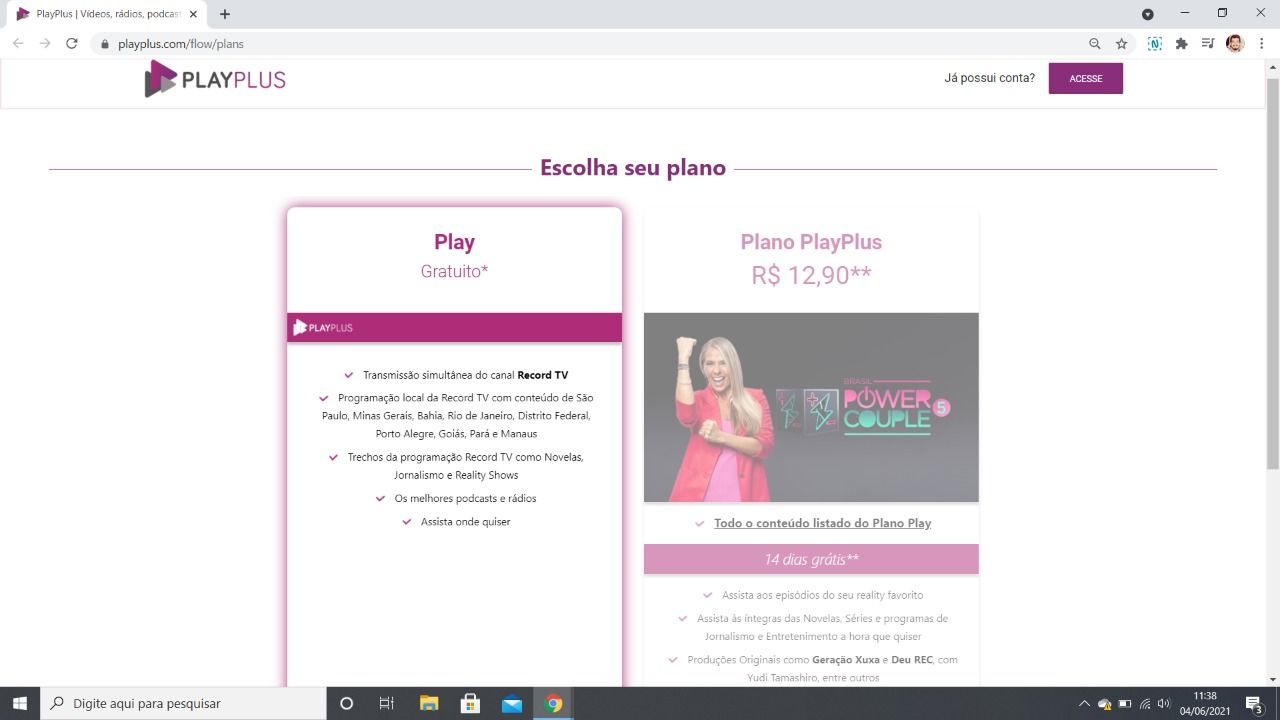Click 'Transmissão simultânea do canal Record TV' item
The height and width of the screenshot is (720, 1280).
465,375
